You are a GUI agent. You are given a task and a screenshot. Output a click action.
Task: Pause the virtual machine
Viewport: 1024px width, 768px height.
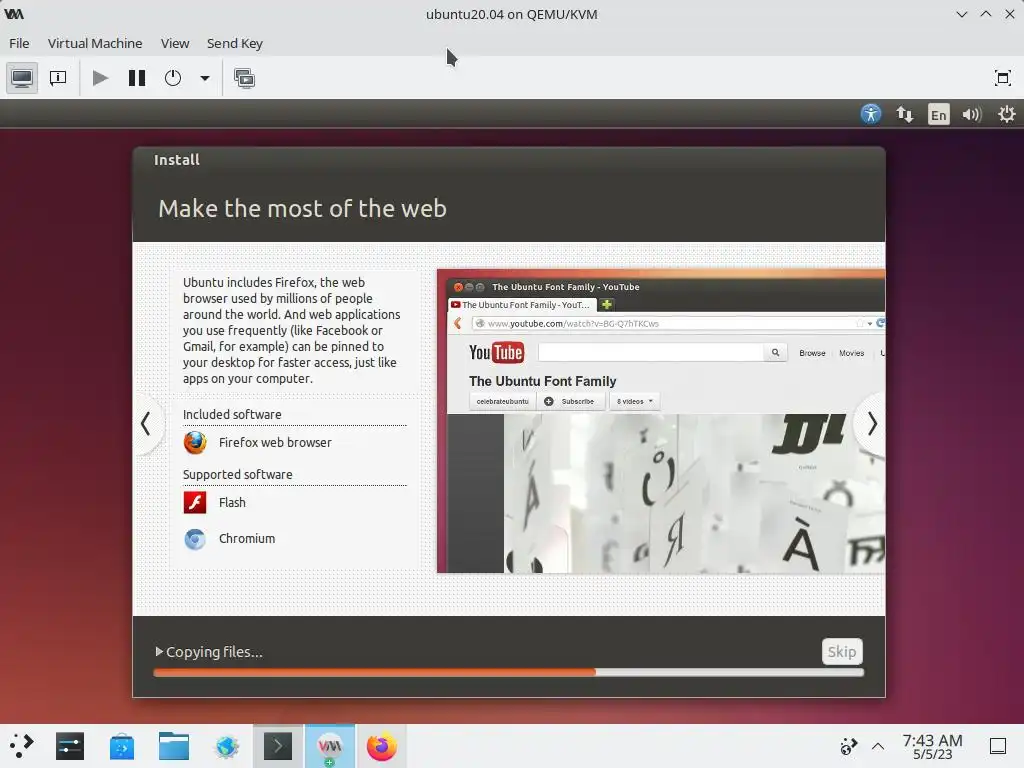(136, 78)
